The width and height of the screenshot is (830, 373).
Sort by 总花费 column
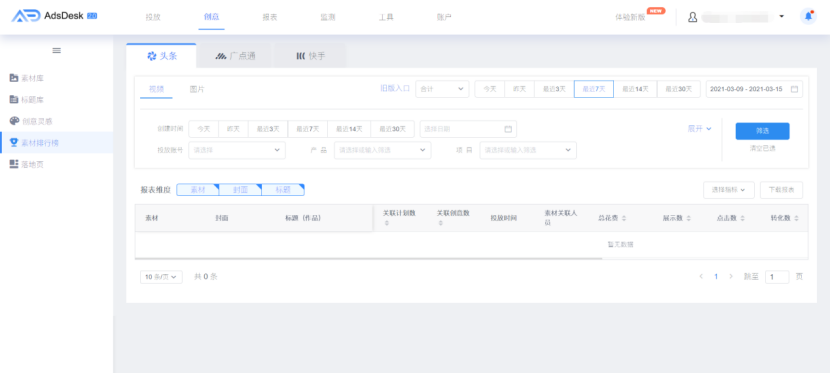[624, 218]
